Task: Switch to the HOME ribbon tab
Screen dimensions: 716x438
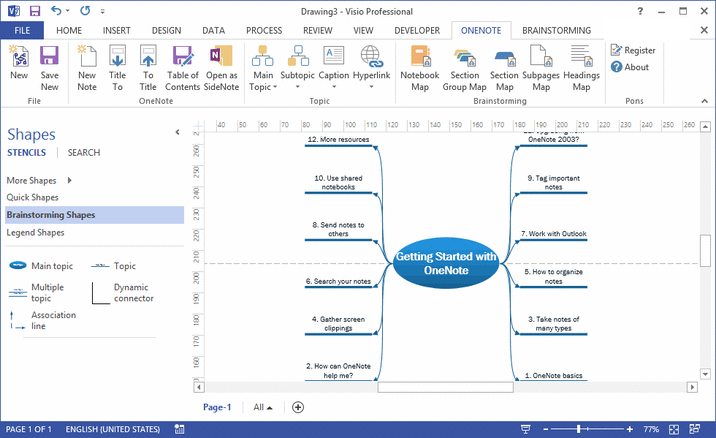Action: pyautogui.click(x=69, y=31)
